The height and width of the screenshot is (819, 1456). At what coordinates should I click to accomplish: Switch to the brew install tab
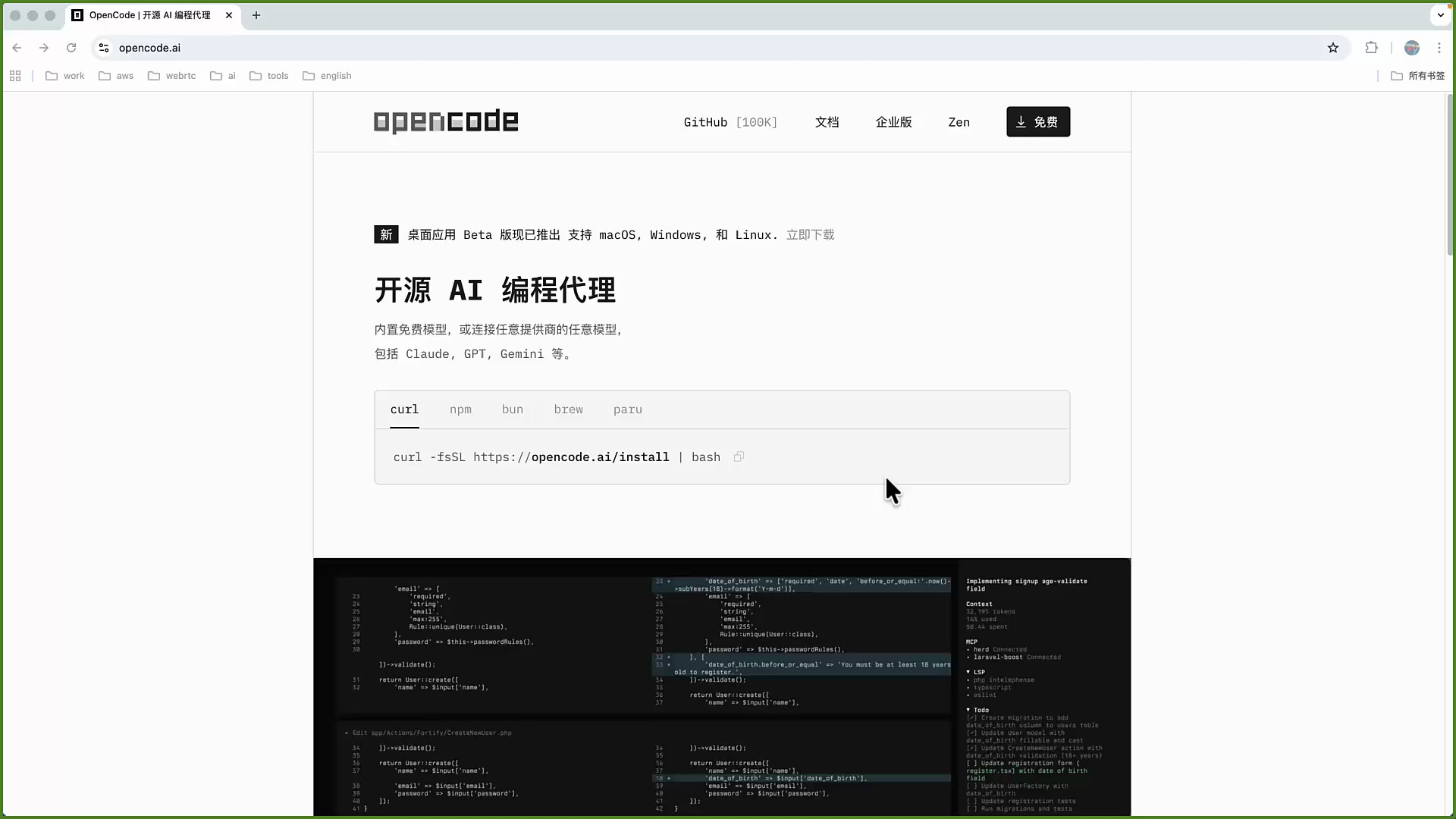pos(569,409)
